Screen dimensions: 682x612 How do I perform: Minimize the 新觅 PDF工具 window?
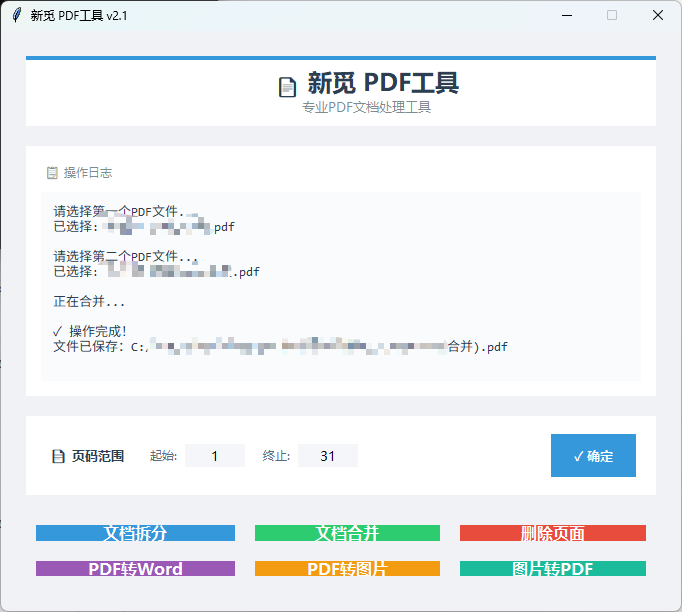(x=567, y=15)
